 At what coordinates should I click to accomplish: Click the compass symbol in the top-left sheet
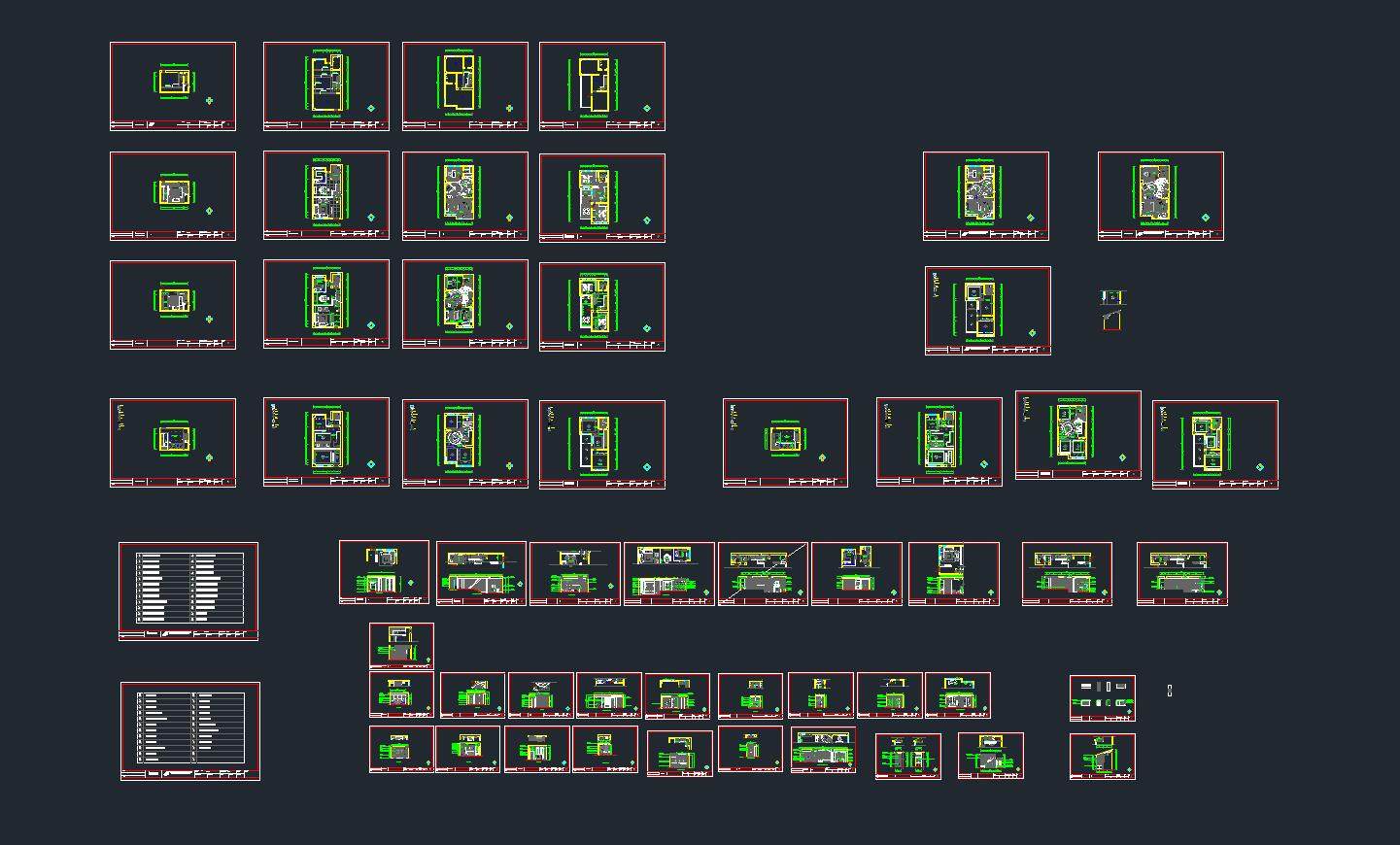click(x=209, y=101)
